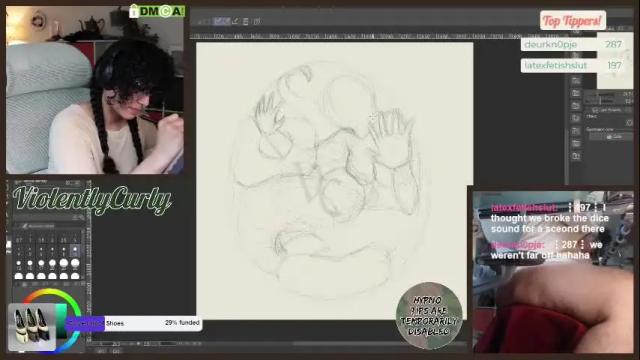Click the wide button at bottom of right property panel

611,137
